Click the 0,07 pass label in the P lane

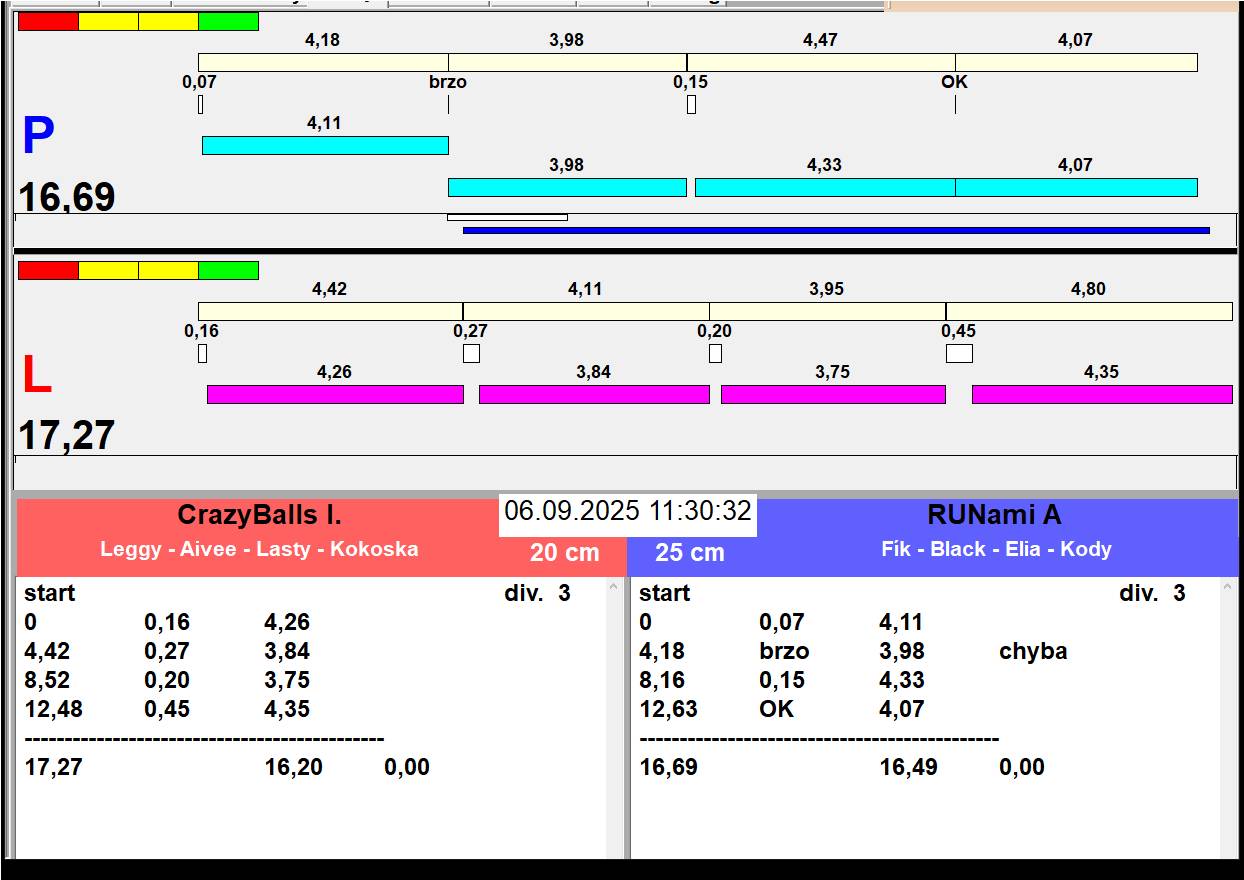pyautogui.click(x=199, y=82)
